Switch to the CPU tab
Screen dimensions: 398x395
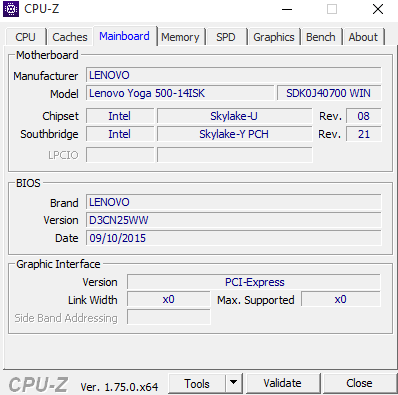pyautogui.click(x=25, y=37)
